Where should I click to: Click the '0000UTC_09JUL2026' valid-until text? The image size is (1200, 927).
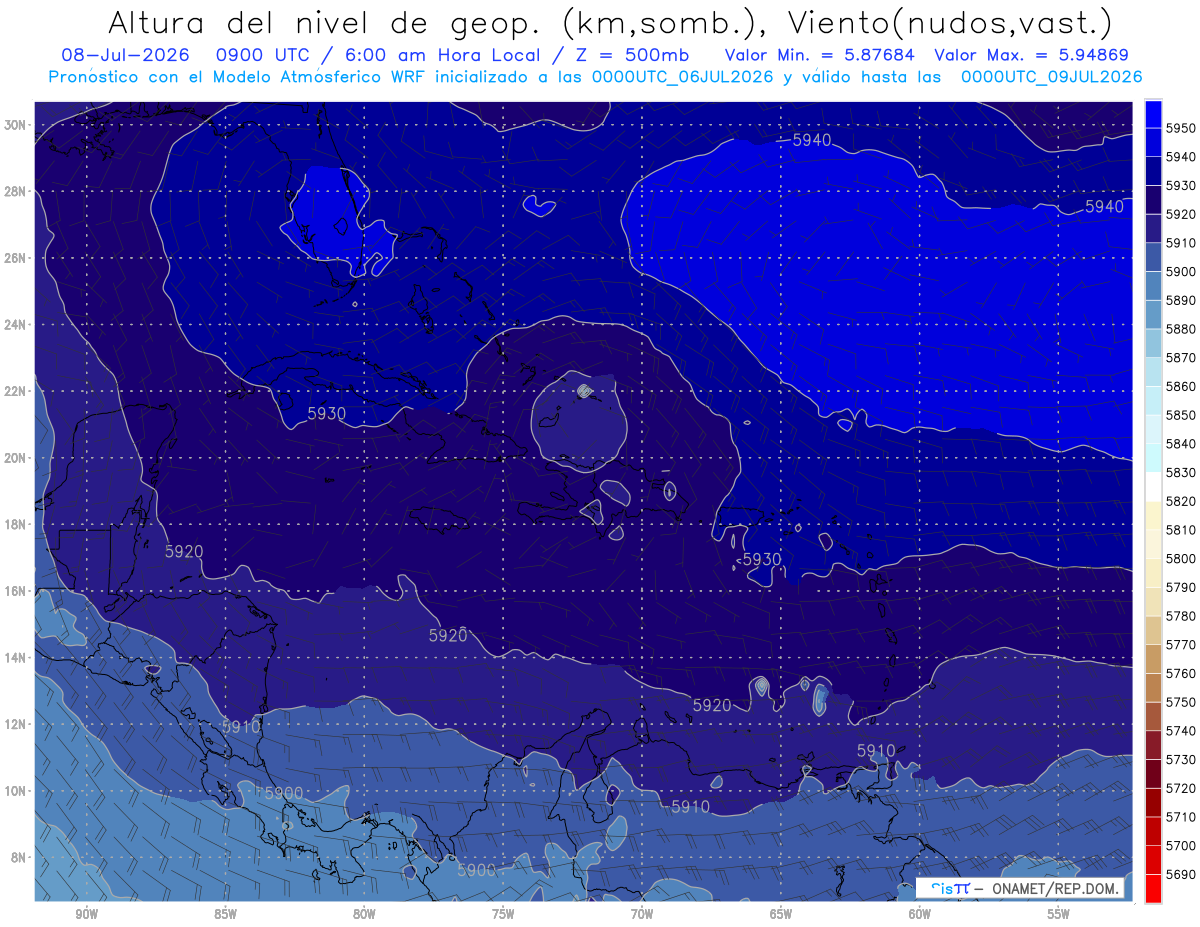coord(1051,76)
